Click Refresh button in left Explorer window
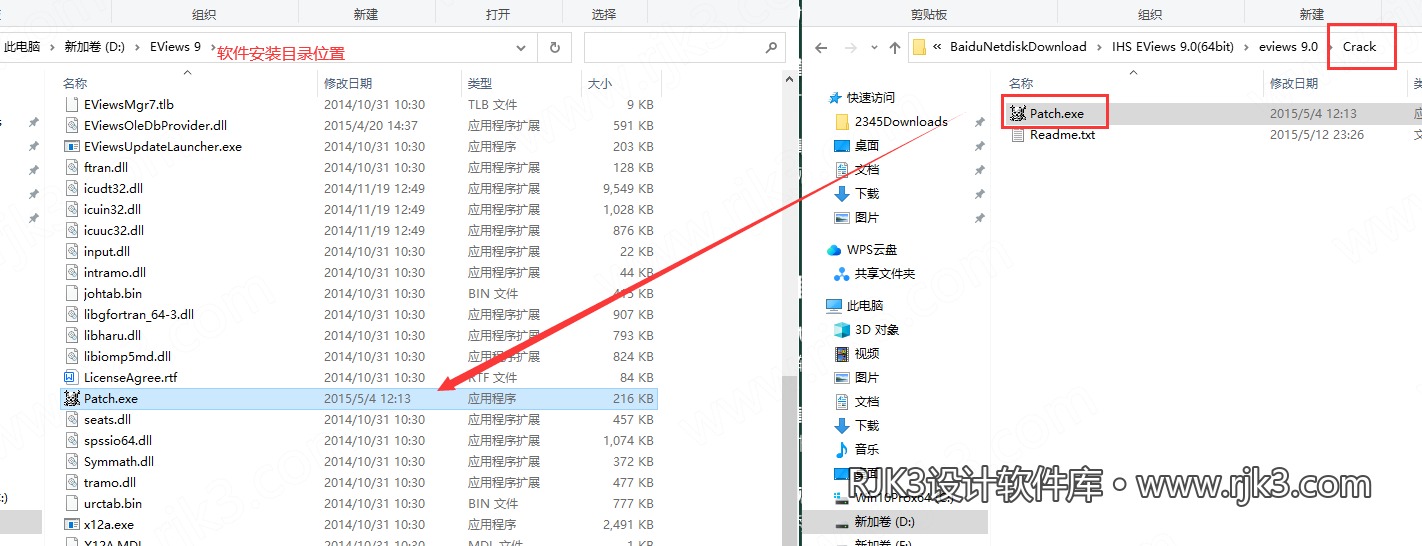The image size is (1422, 546). pos(554,47)
